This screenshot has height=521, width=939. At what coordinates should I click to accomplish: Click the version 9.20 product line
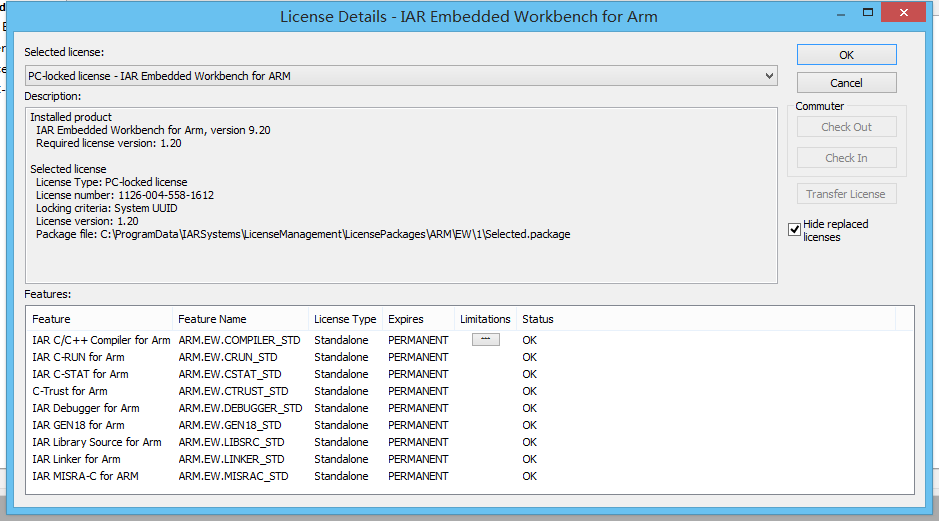point(153,130)
